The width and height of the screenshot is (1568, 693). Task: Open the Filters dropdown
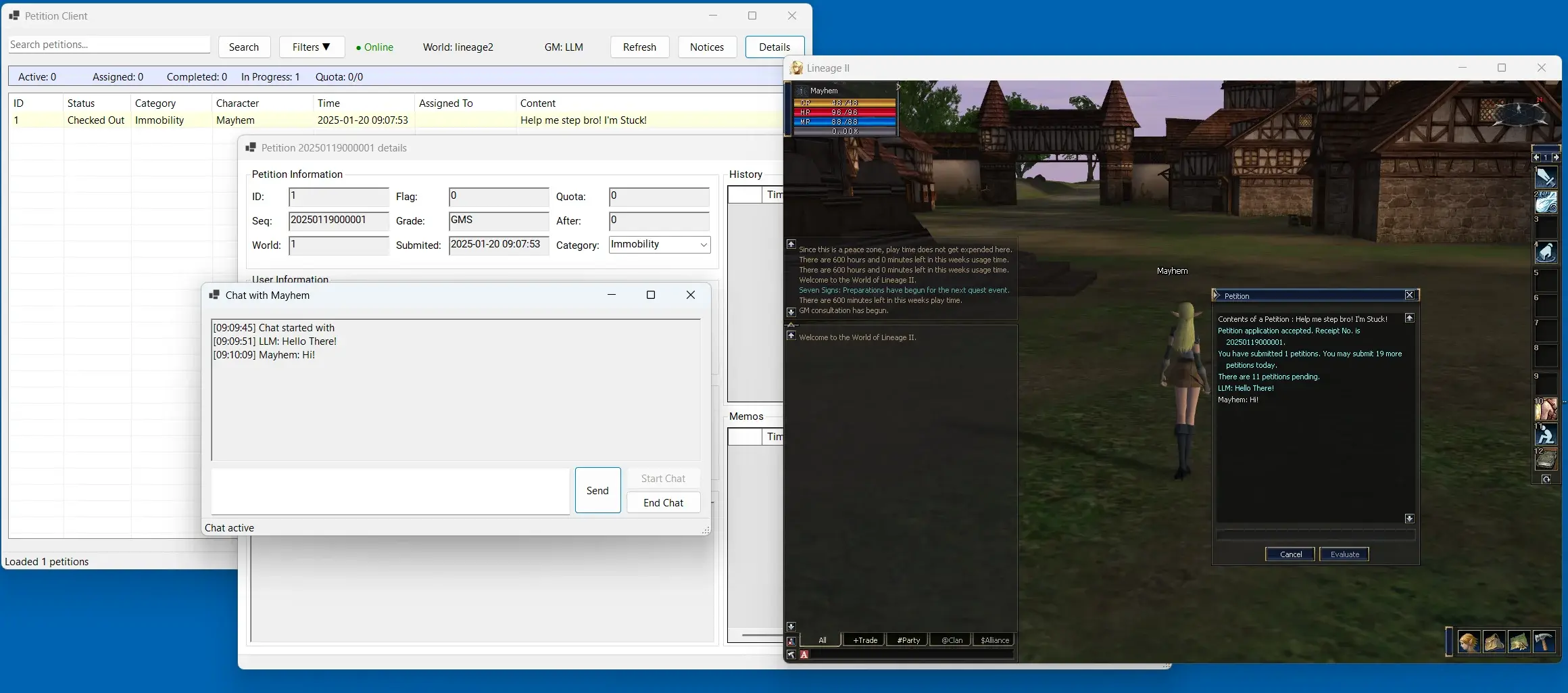coord(312,47)
